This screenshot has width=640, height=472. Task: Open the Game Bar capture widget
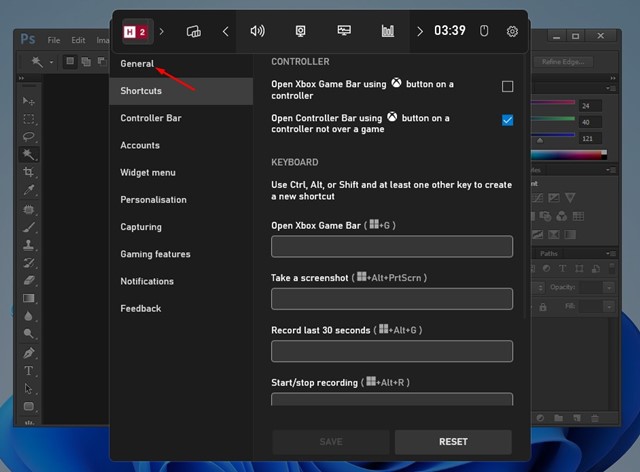tap(300, 31)
